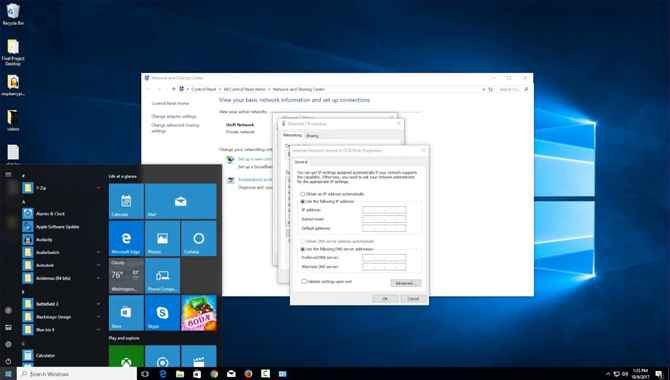670x380 pixels.
Task: Expand the Blackmagic Design folder
Action: [98, 317]
